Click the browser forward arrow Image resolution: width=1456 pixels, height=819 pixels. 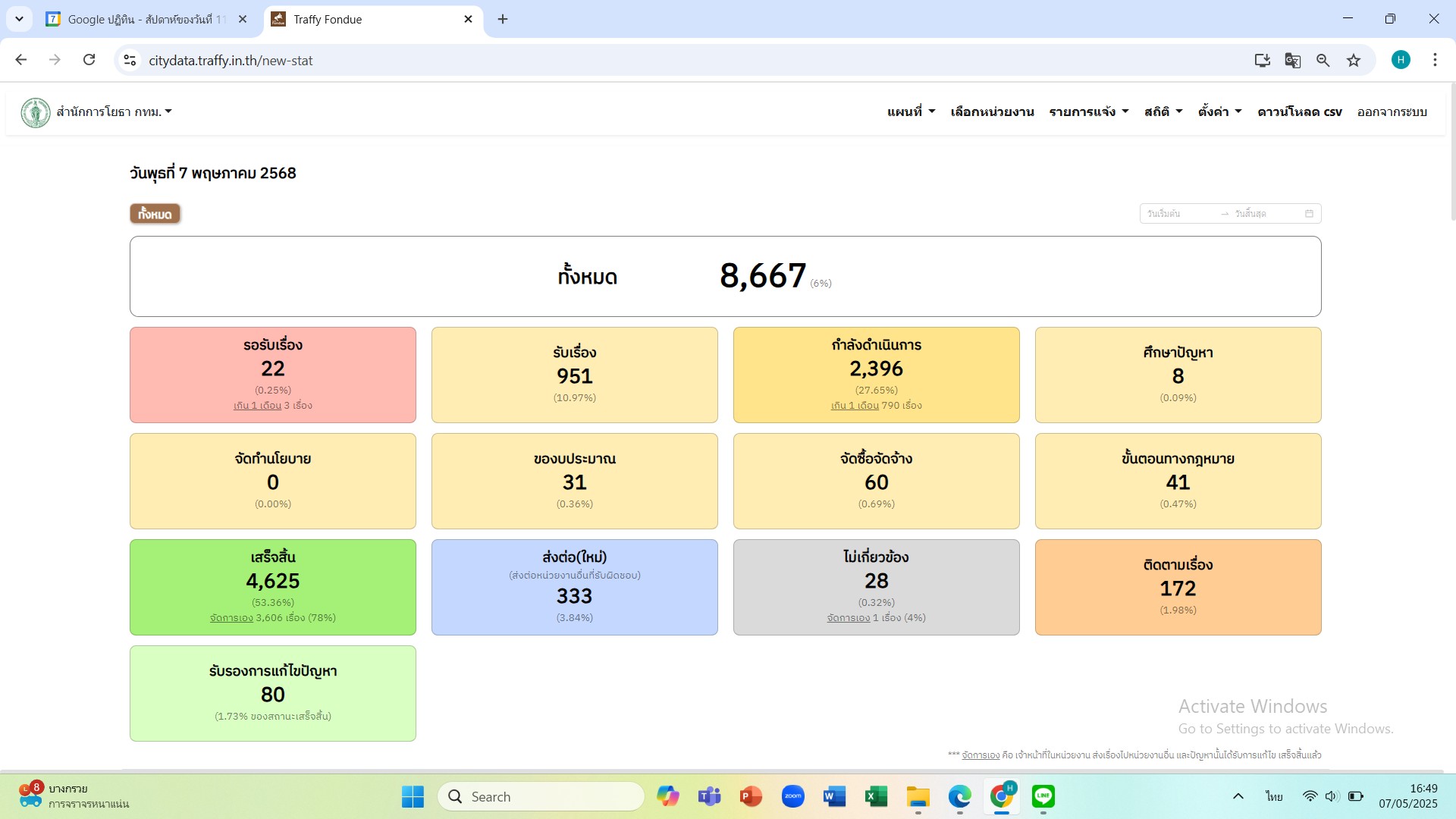tap(55, 60)
